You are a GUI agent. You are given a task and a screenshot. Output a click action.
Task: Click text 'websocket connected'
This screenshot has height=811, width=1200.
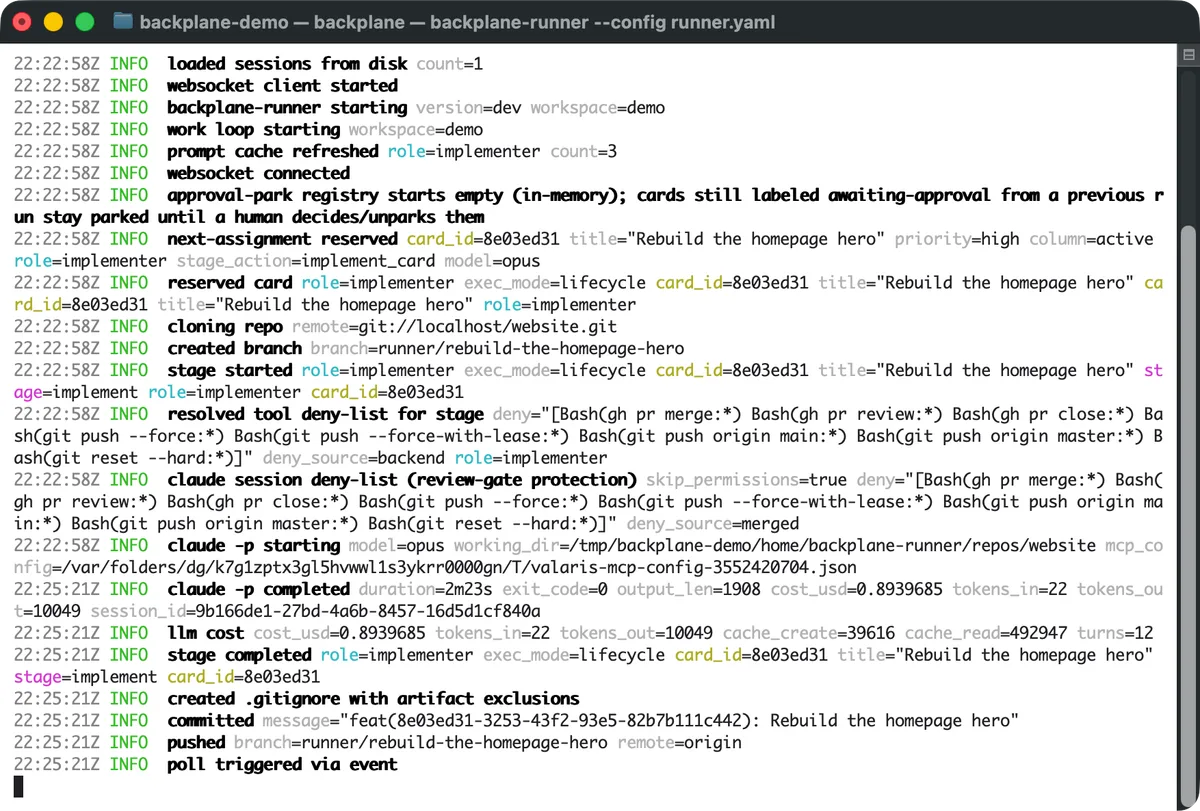tap(258, 174)
